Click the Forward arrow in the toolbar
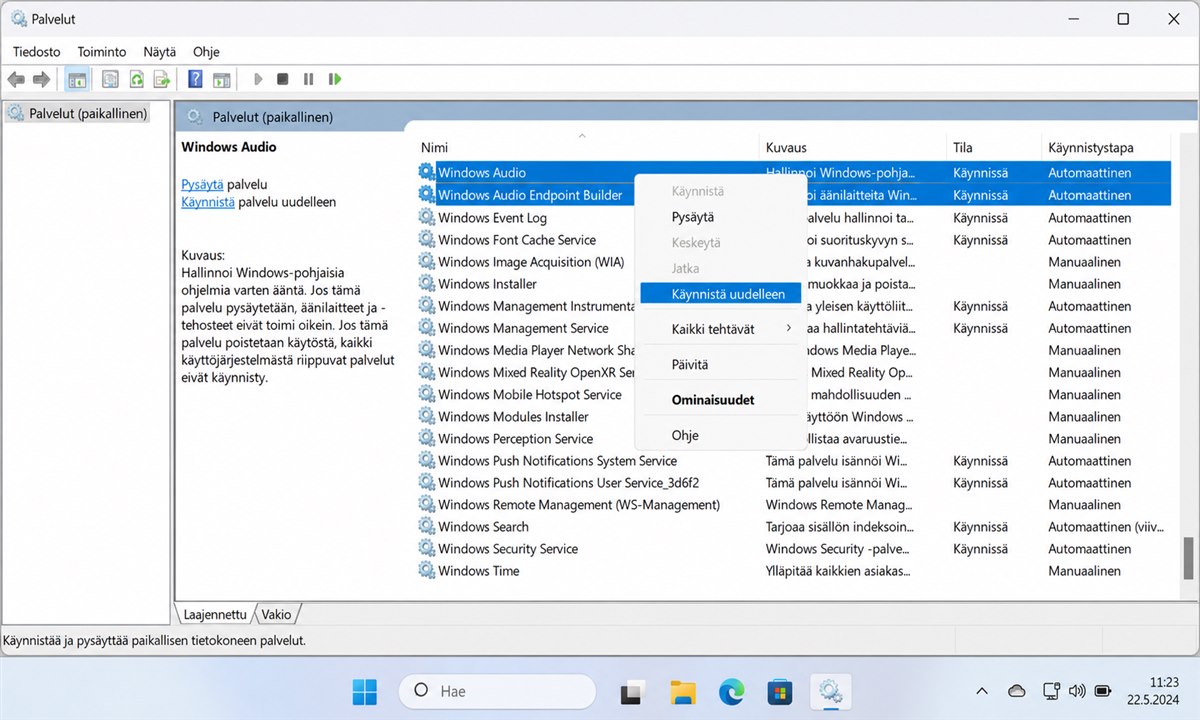The width and height of the screenshot is (1200, 720). point(41,79)
